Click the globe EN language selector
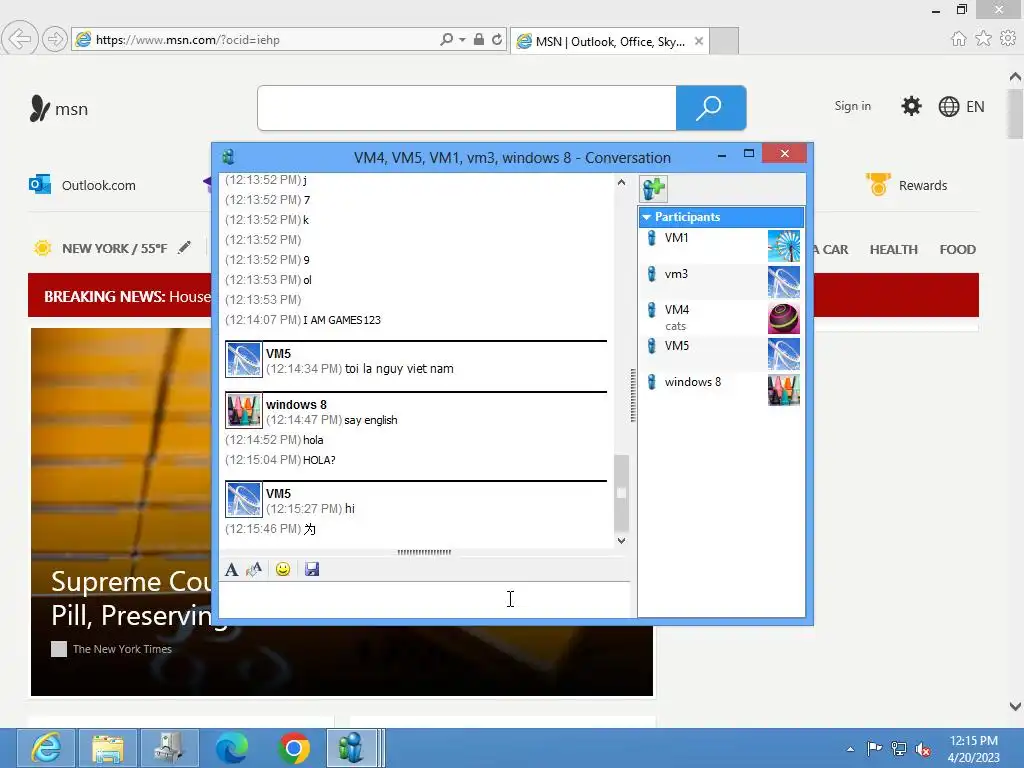The height and width of the screenshot is (768, 1024). 961,106
